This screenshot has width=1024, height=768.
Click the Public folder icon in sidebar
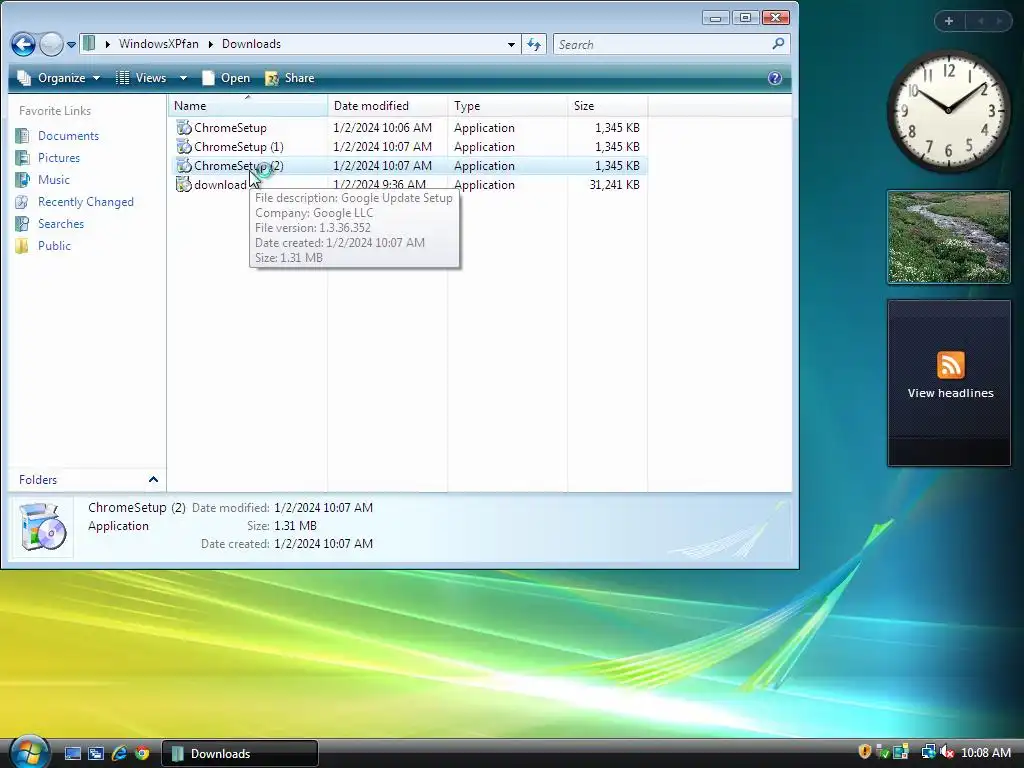[x=22, y=246]
